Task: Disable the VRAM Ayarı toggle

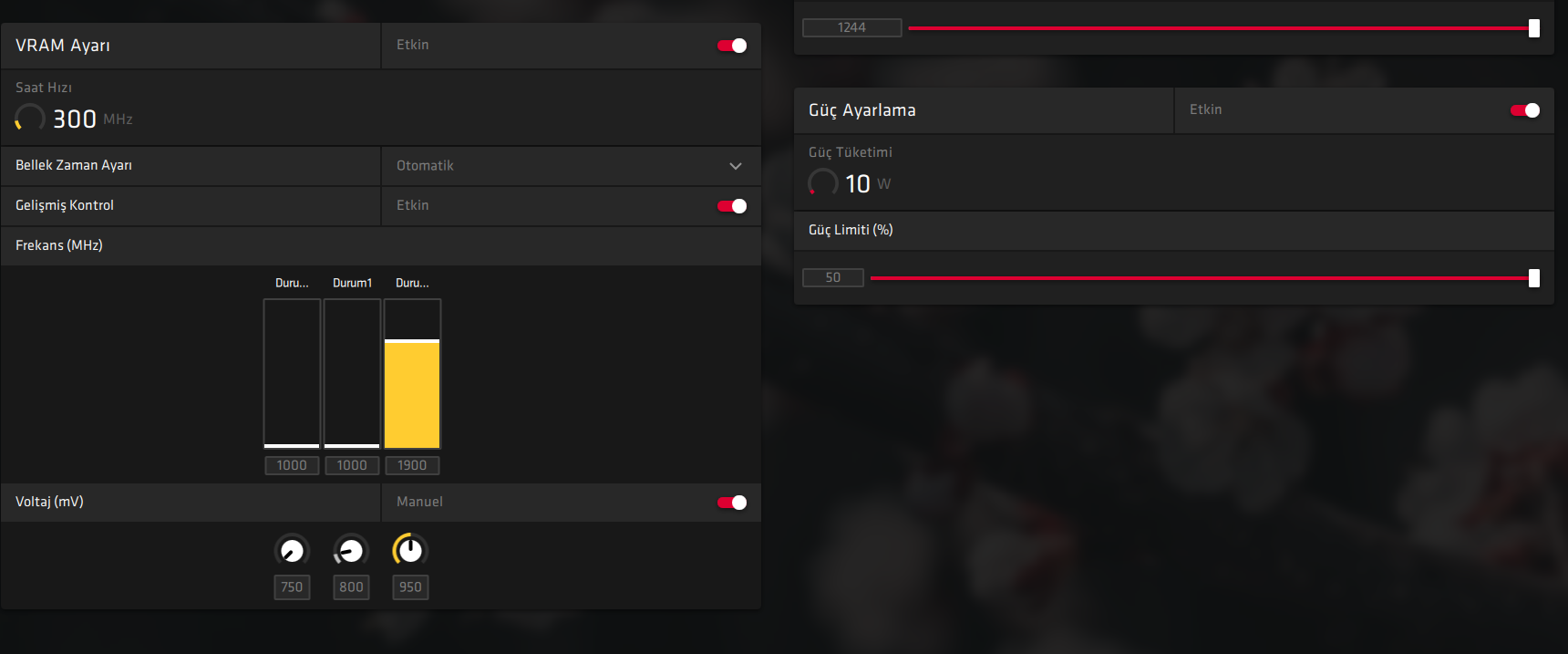Action: [732, 46]
